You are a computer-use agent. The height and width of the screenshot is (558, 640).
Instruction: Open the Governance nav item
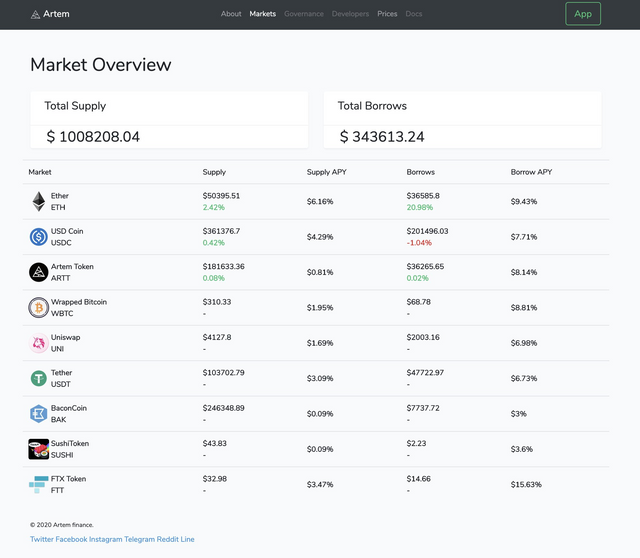[304, 14]
